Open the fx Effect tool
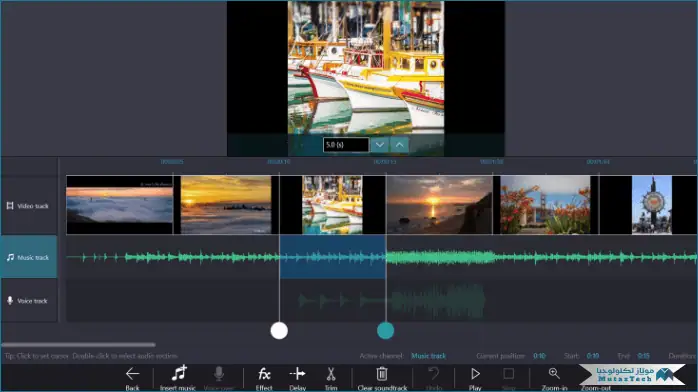698x392 pixels. point(264,378)
